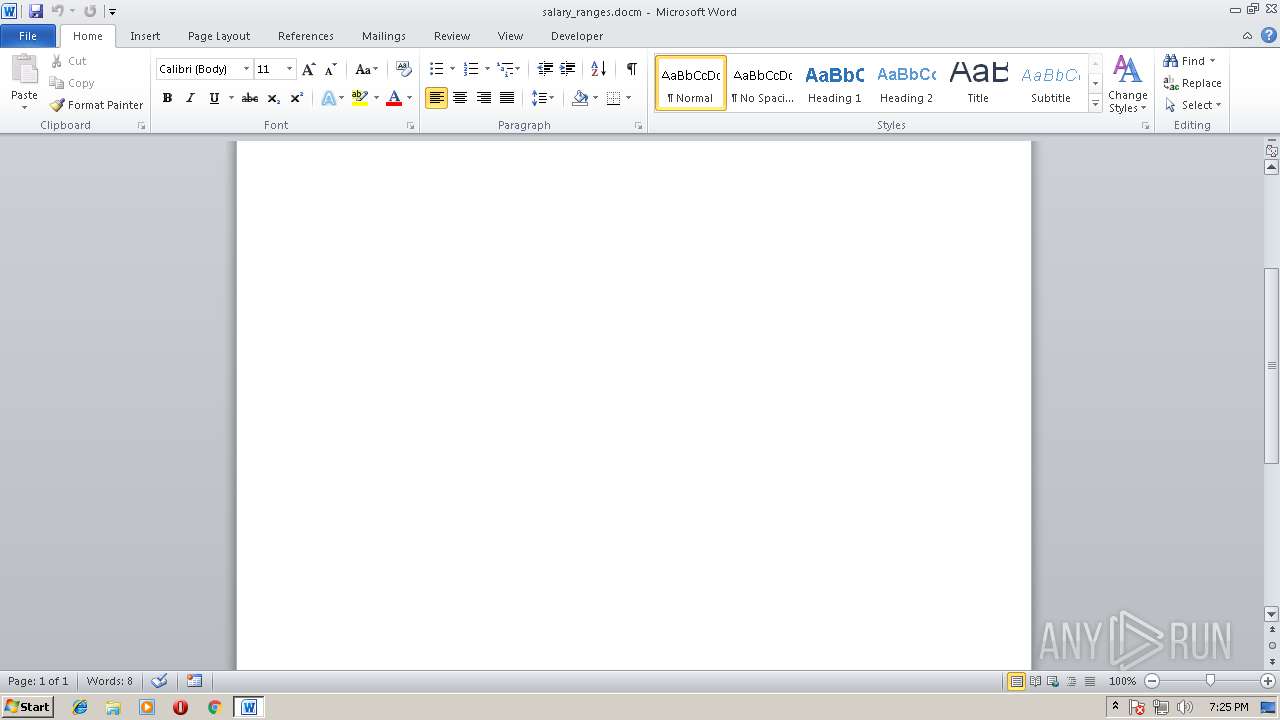Open Paragraph dialog launcher
1280x720 pixels.
[638, 126]
